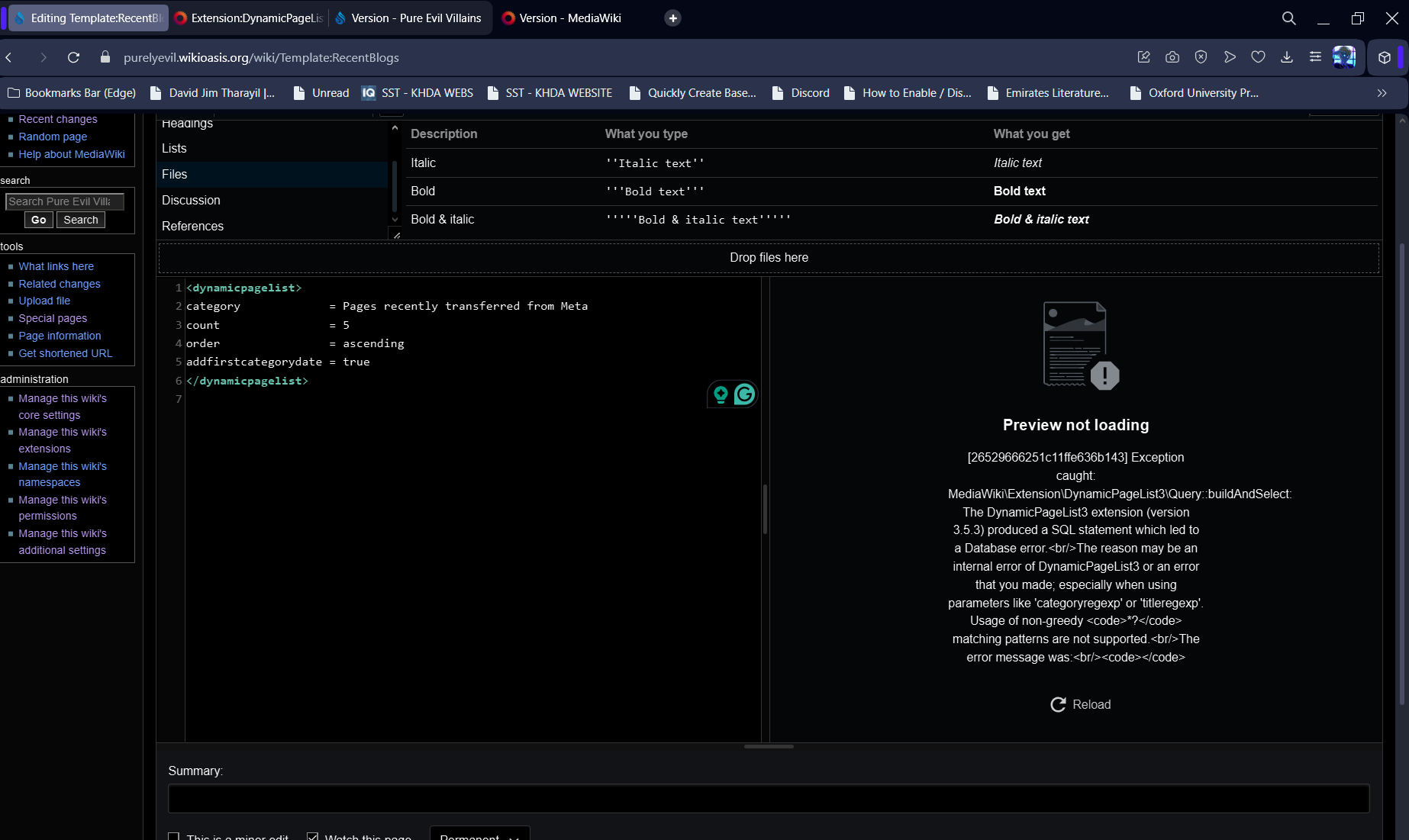
Task: Switch to Version - Pure Evil Villains tab
Action: [x=409, y=18]
